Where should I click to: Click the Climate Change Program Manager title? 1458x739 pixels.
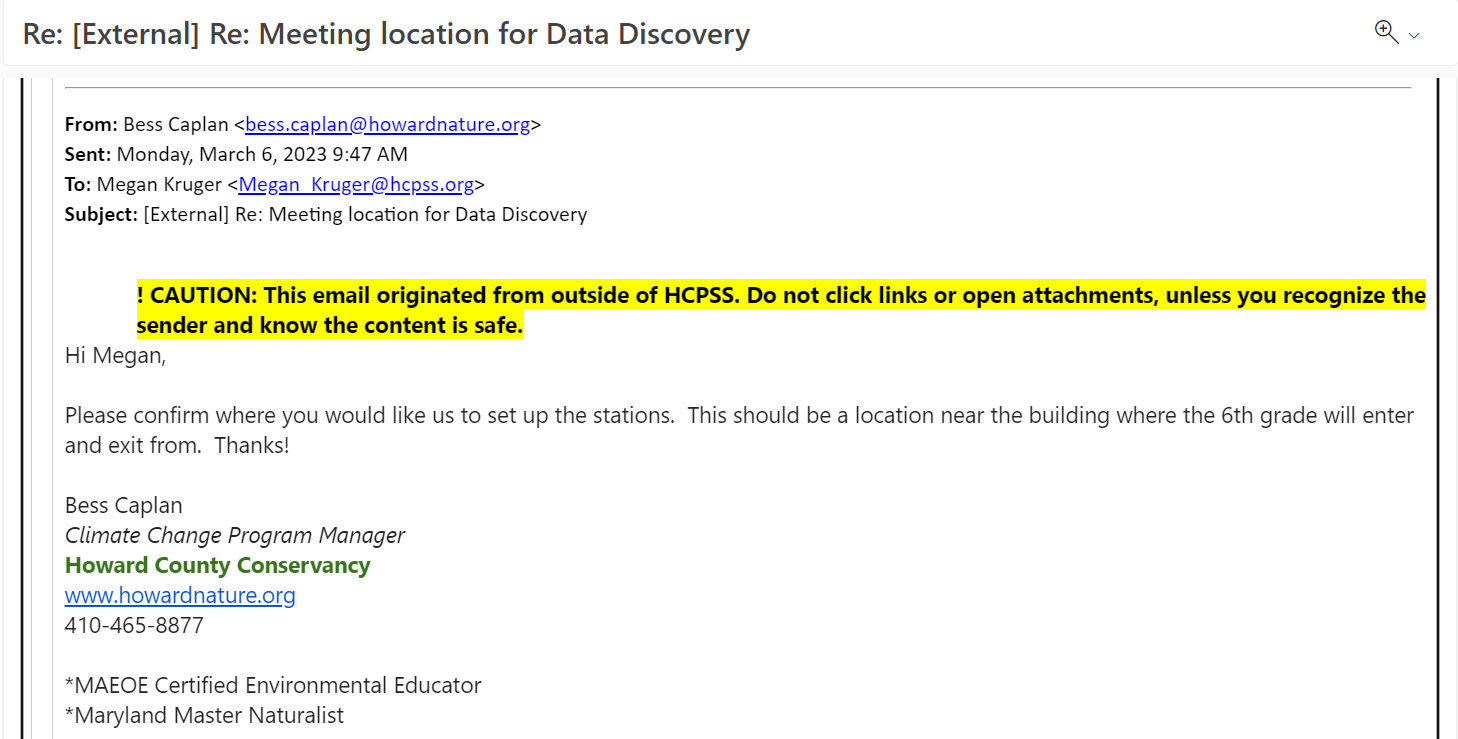(x=235, y=536)
